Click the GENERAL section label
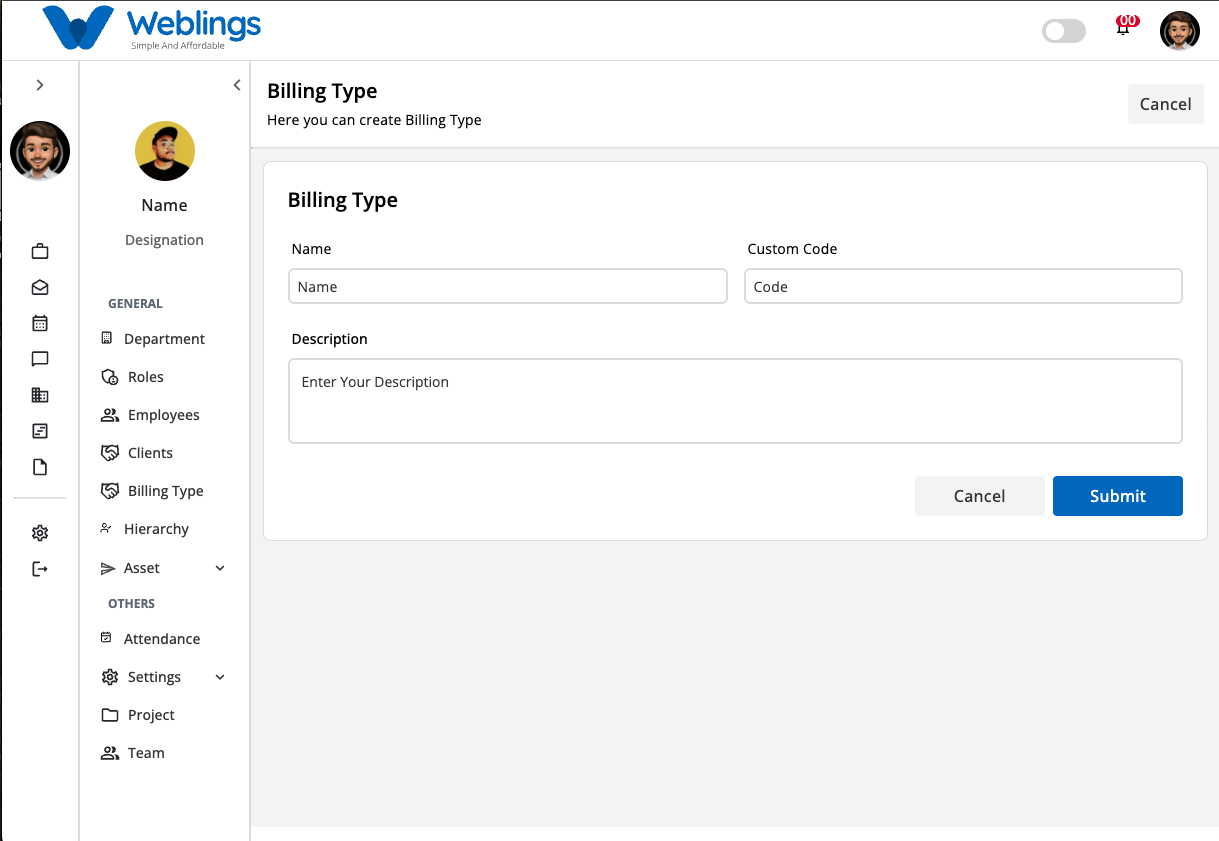The image size is (1219, 841). [135, 304]
